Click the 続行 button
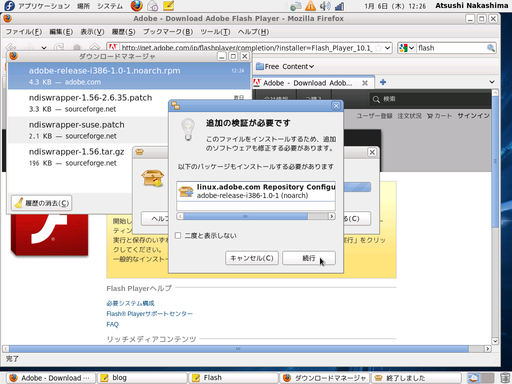Image resolution: width=512 pixels, height=384 pixels. [x=309, y=258]
